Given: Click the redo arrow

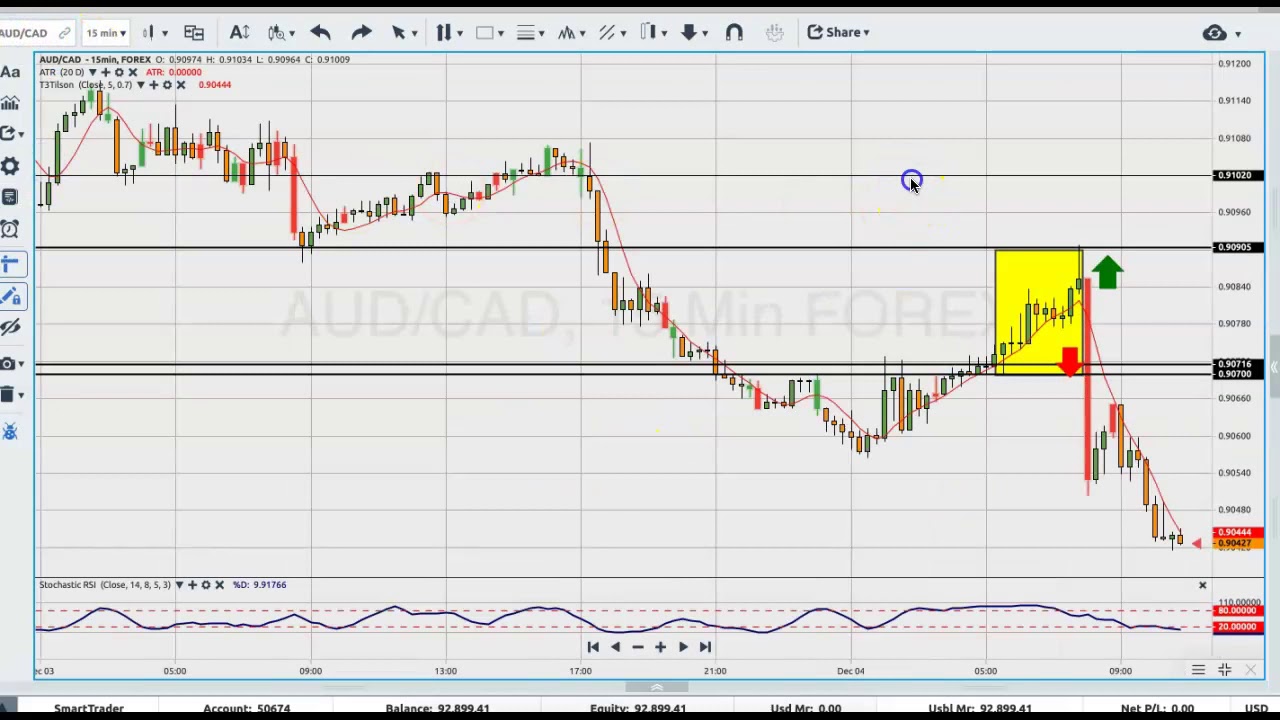Looking at the screenshot, I should 361,33.
